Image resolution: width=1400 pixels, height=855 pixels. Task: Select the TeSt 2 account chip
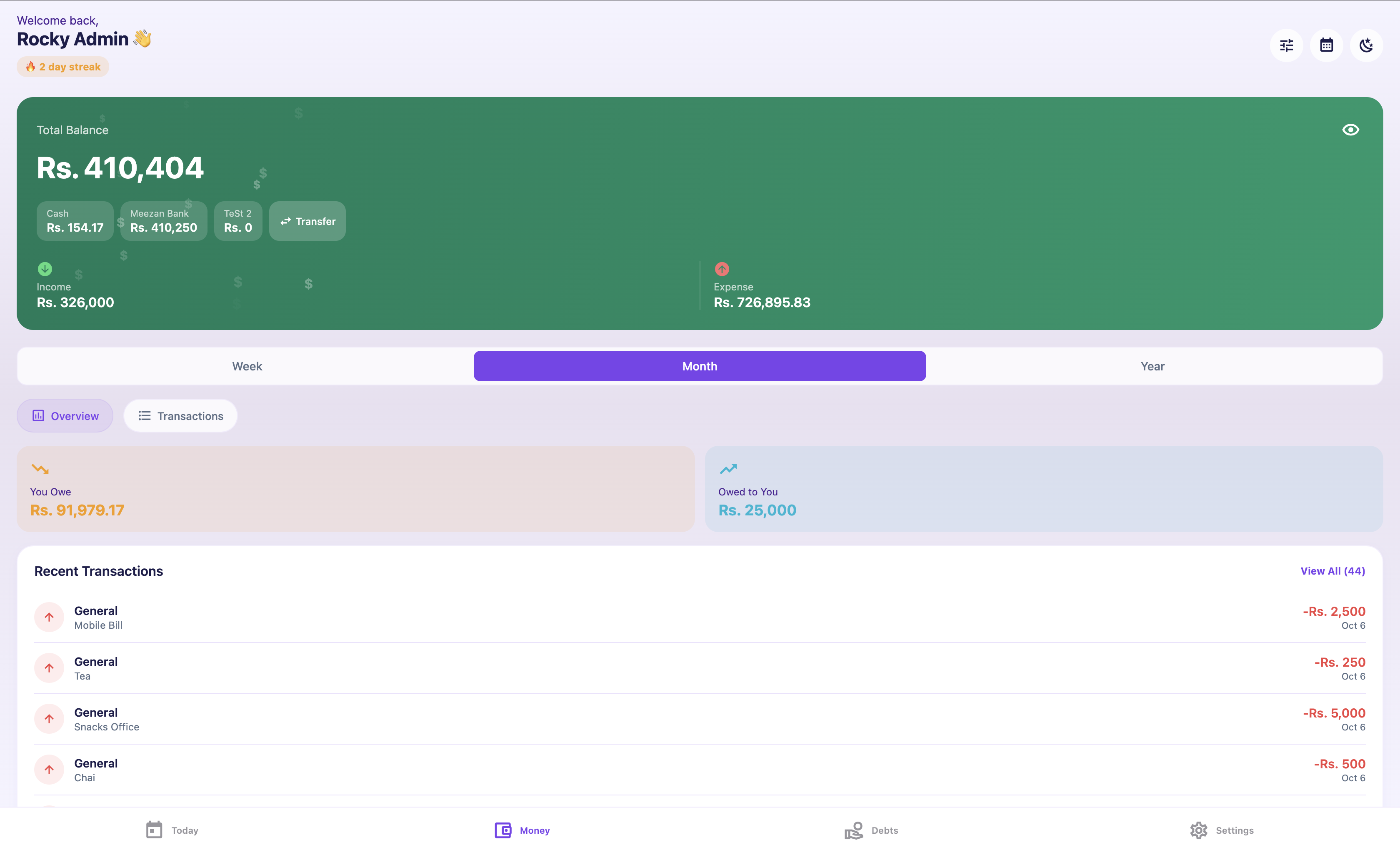(x=238, y=221)
